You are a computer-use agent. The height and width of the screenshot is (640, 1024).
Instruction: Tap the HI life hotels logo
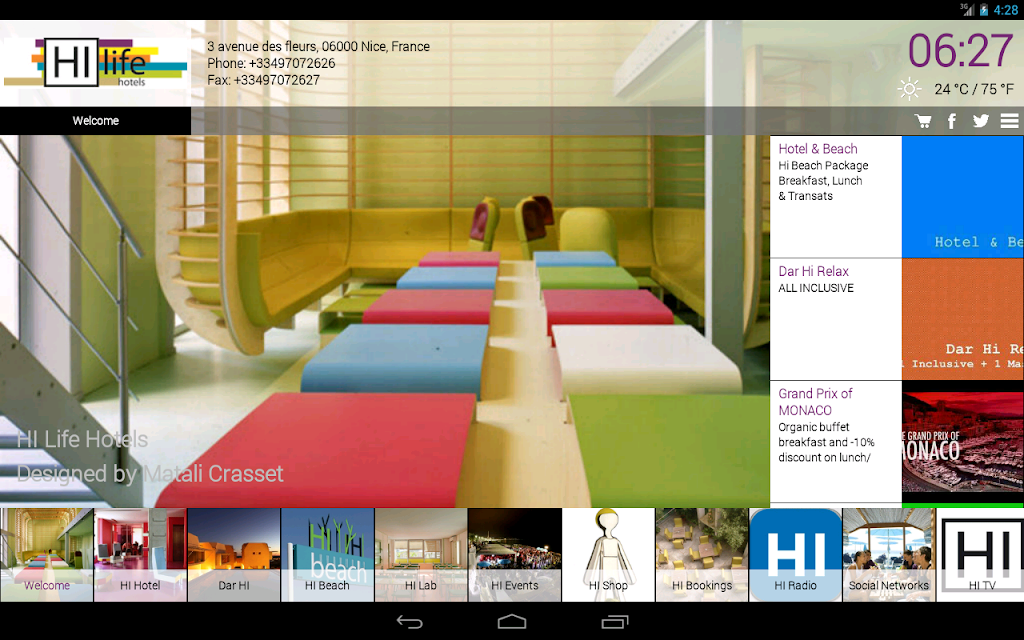click(95, 63)
